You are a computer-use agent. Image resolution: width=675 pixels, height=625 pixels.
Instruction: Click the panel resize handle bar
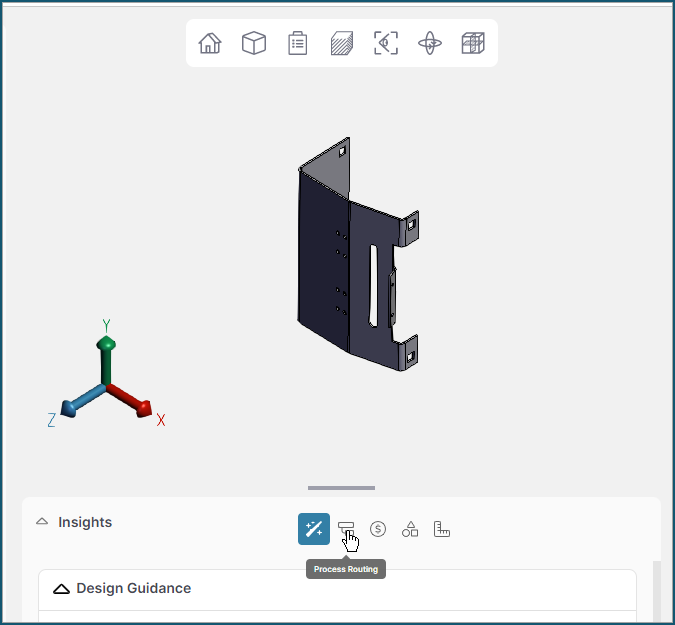pyautogui.click(x=341, y=488)
